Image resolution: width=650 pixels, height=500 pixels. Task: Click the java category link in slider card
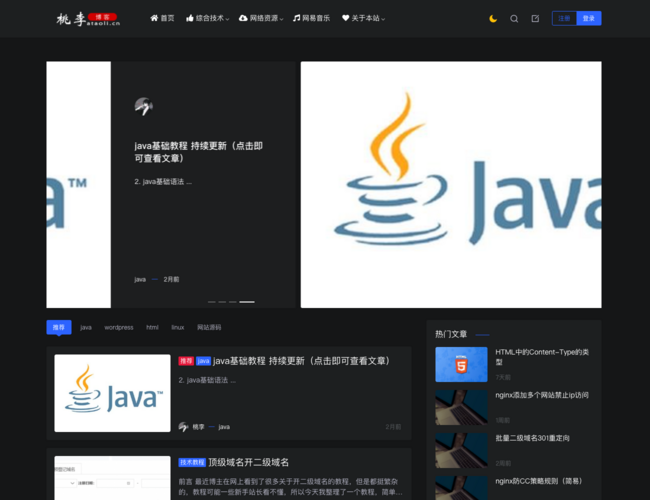pos(140,279)
